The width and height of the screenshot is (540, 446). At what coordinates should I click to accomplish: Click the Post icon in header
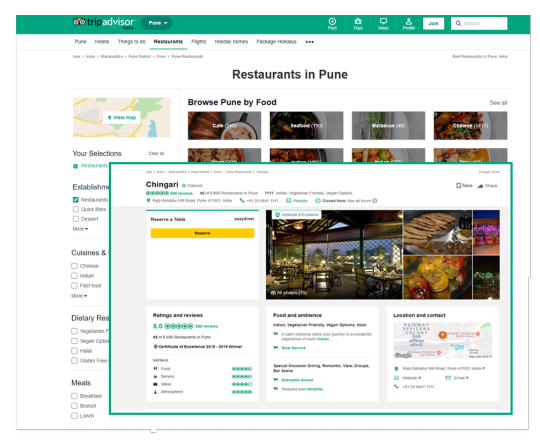click(x=332, y=21)
